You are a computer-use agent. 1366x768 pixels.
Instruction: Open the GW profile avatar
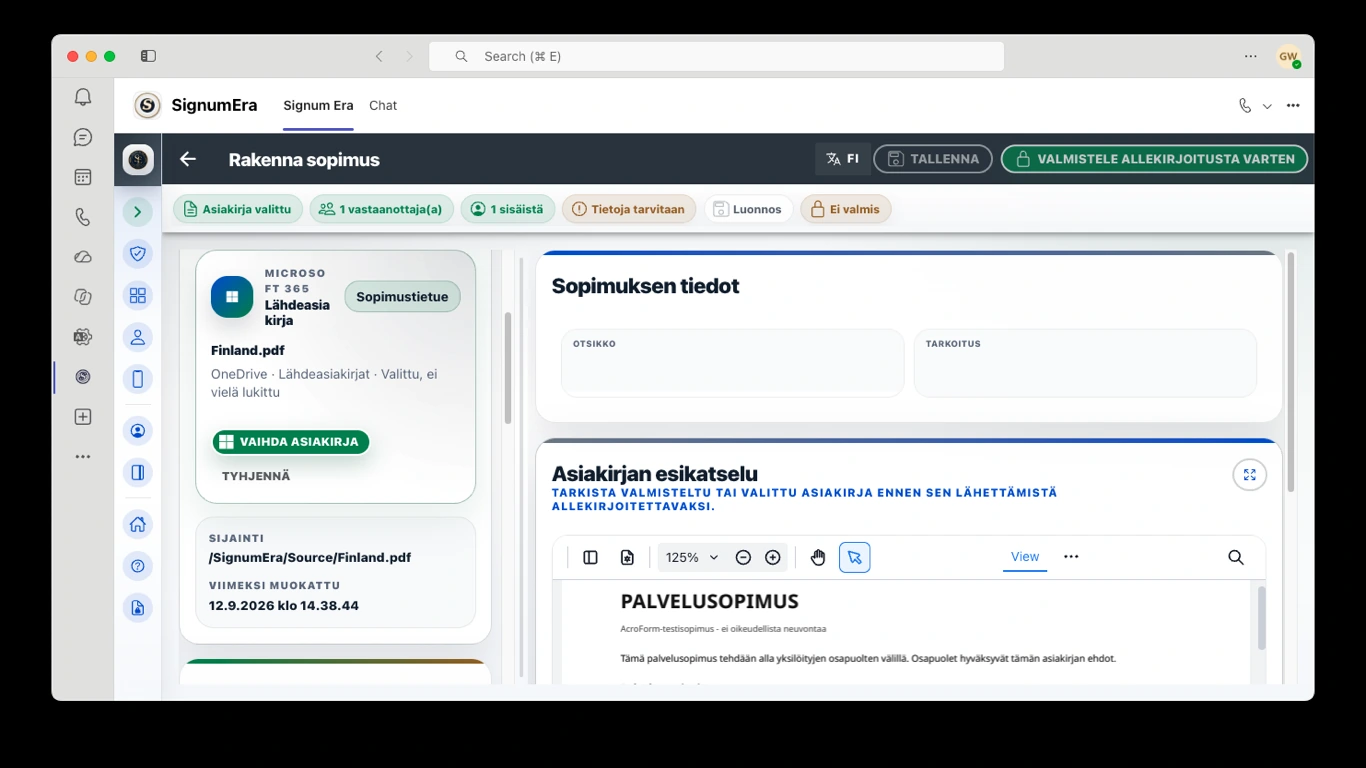1288,57
